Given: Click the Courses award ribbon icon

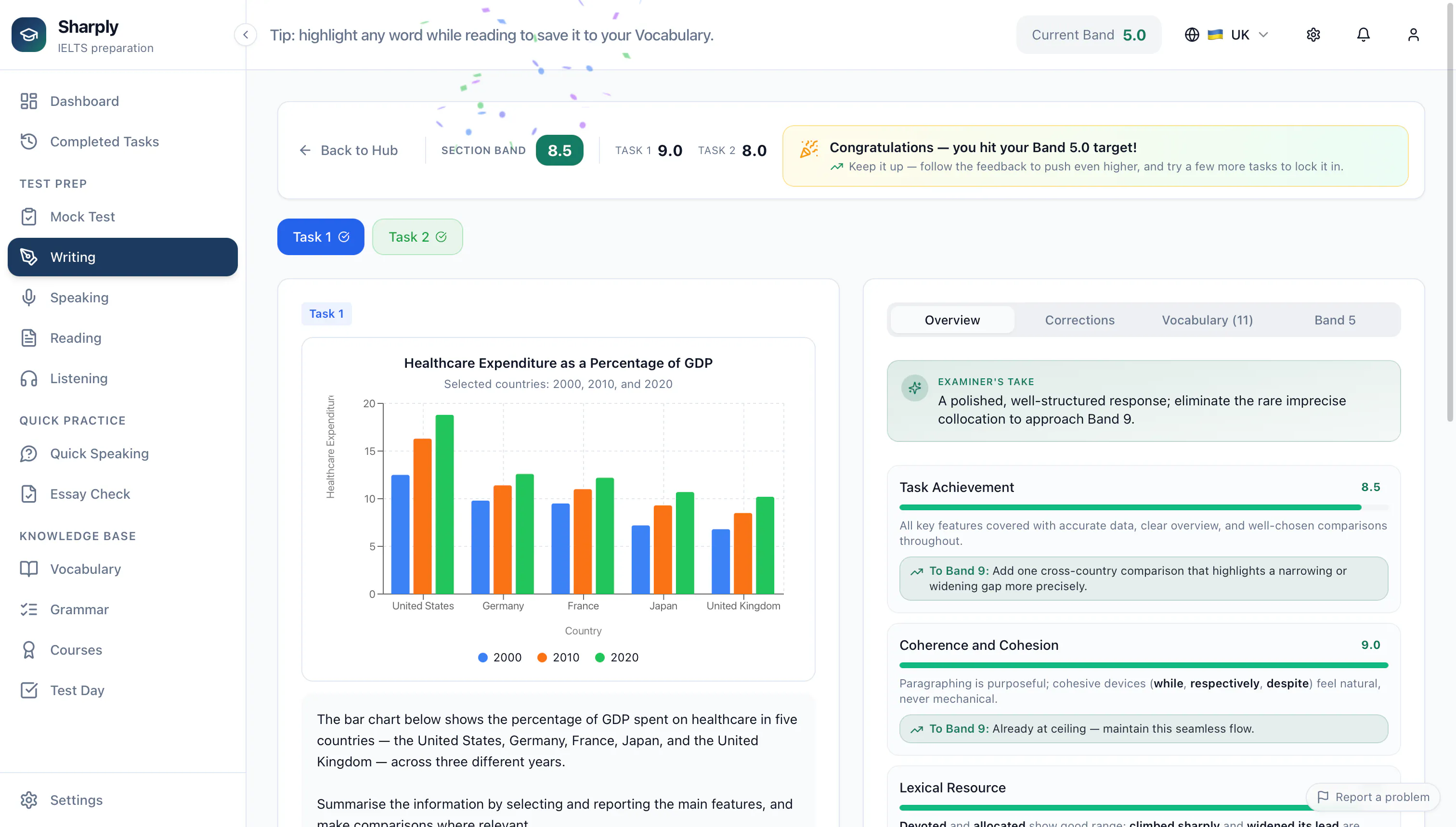Looking at the screenshot, I should [28, 650].
